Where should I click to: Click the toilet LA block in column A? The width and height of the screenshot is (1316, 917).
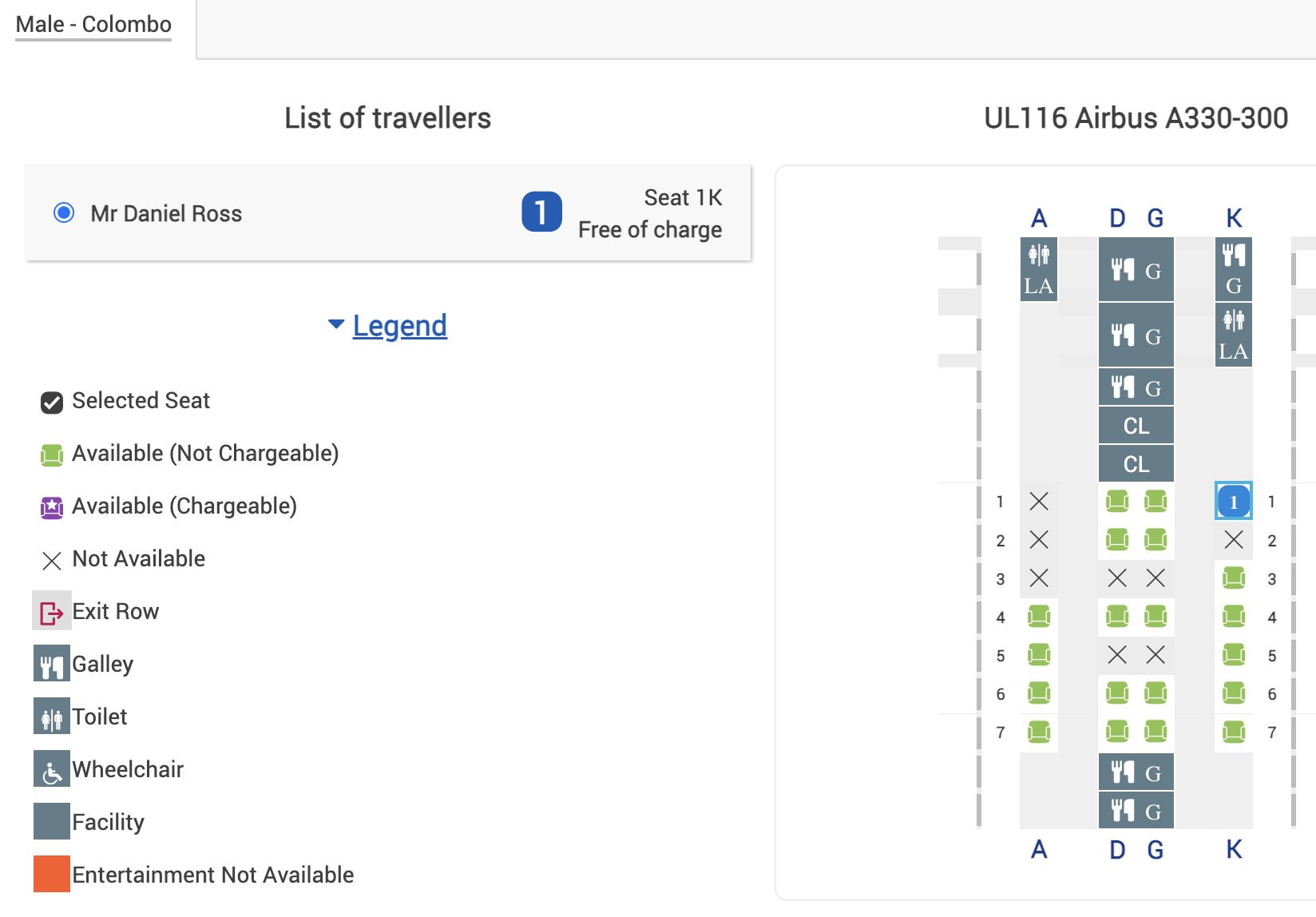(x=1039, y=269)
